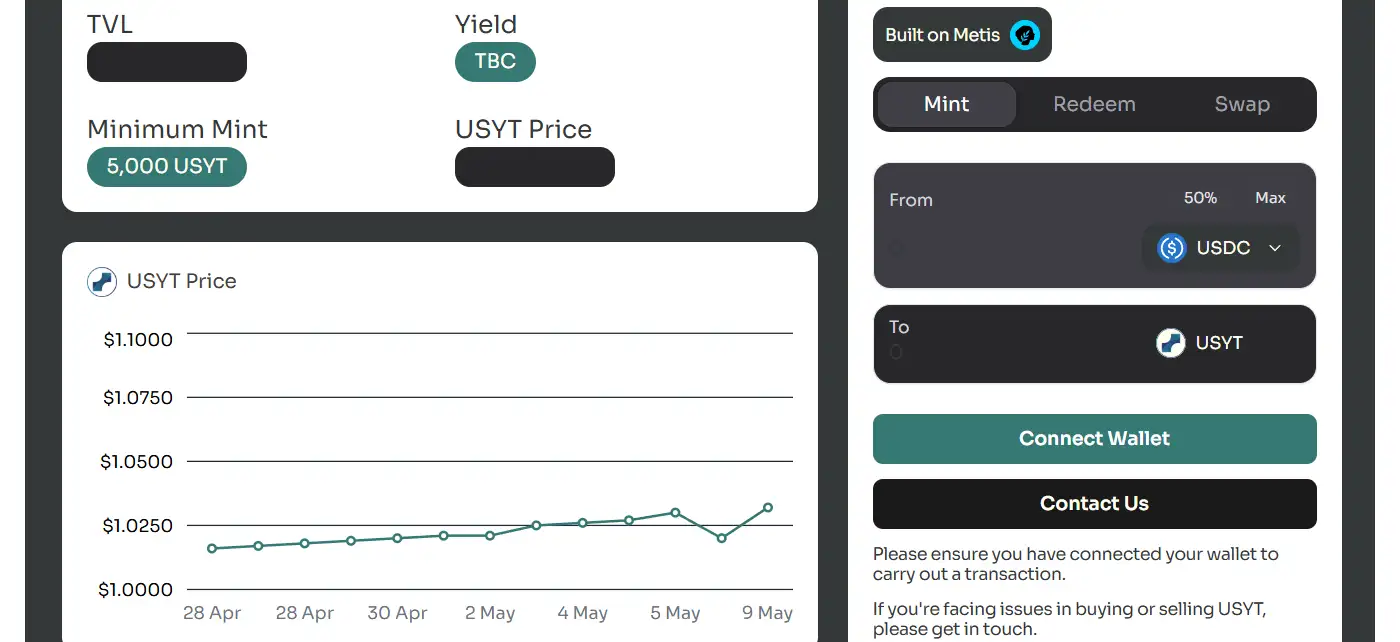This screenshot has width=1400, height=642.
Task: Click the Connect Wallet button
Action: 1095,439
